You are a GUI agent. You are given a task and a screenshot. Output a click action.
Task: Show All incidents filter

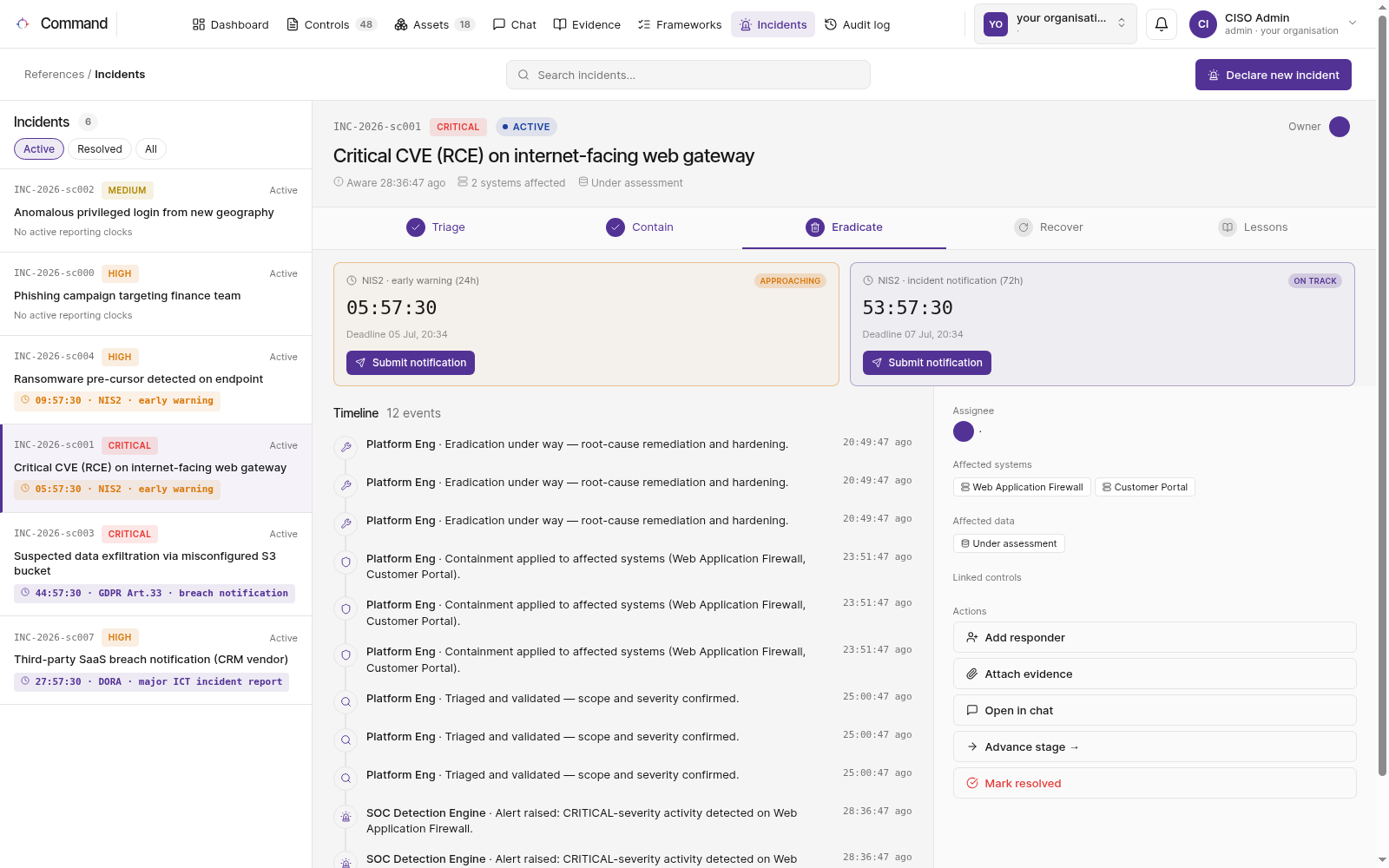(151, 149)
